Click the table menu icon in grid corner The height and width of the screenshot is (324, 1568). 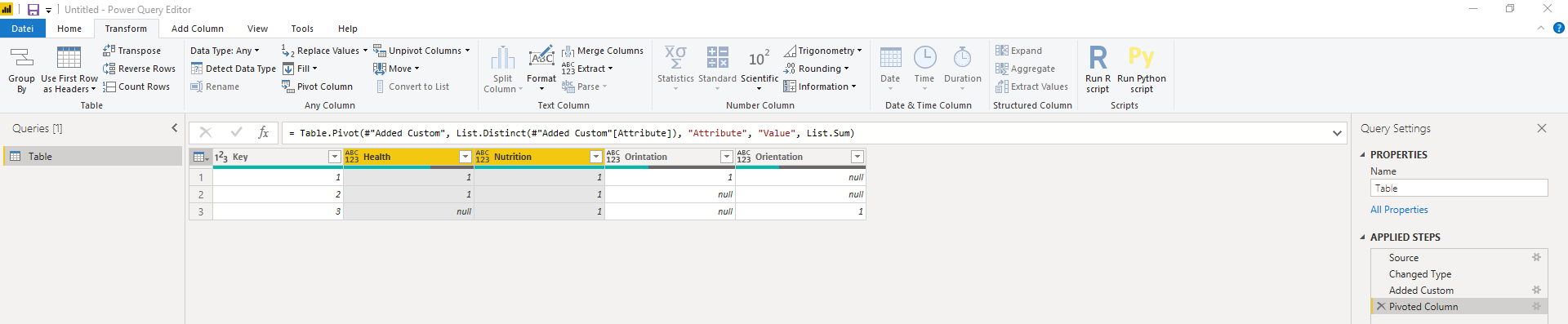pos(201,157)
